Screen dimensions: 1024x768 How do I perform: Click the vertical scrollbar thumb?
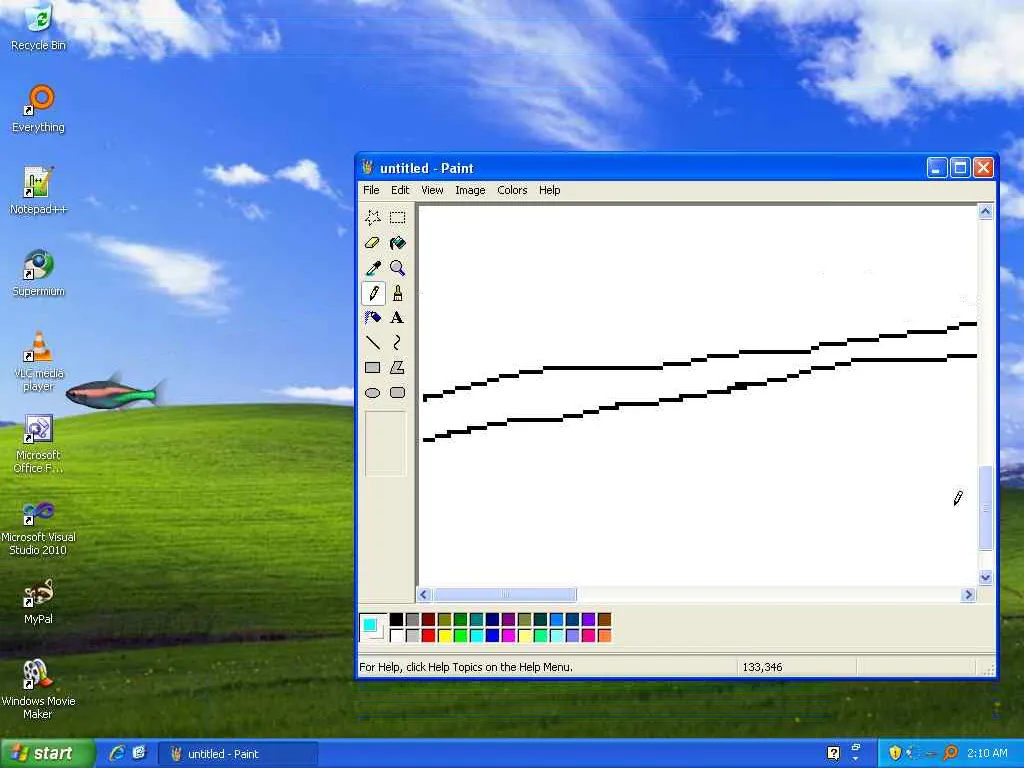[985, 508]
